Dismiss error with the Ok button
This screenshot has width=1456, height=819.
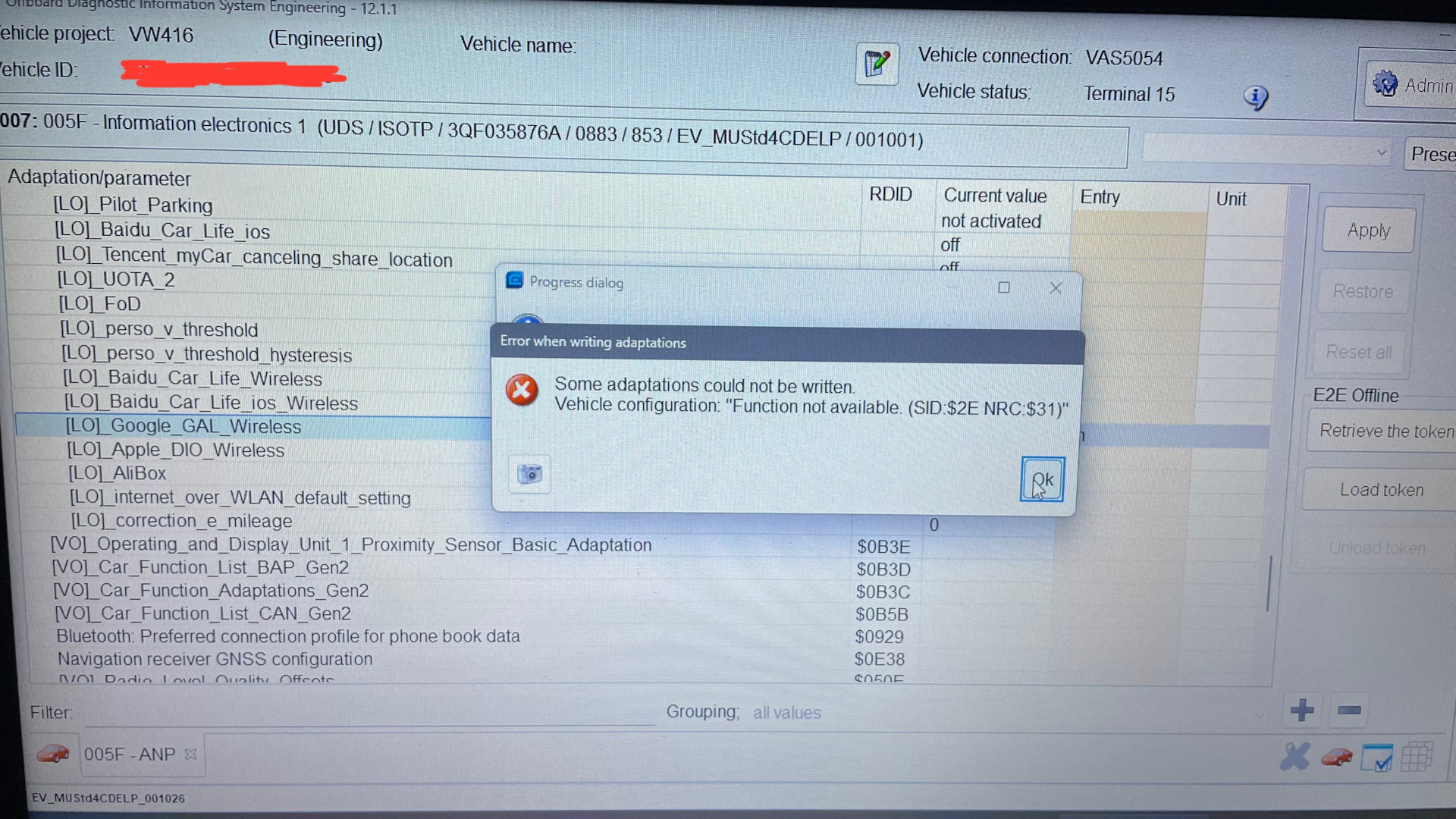click(1042, 479)
